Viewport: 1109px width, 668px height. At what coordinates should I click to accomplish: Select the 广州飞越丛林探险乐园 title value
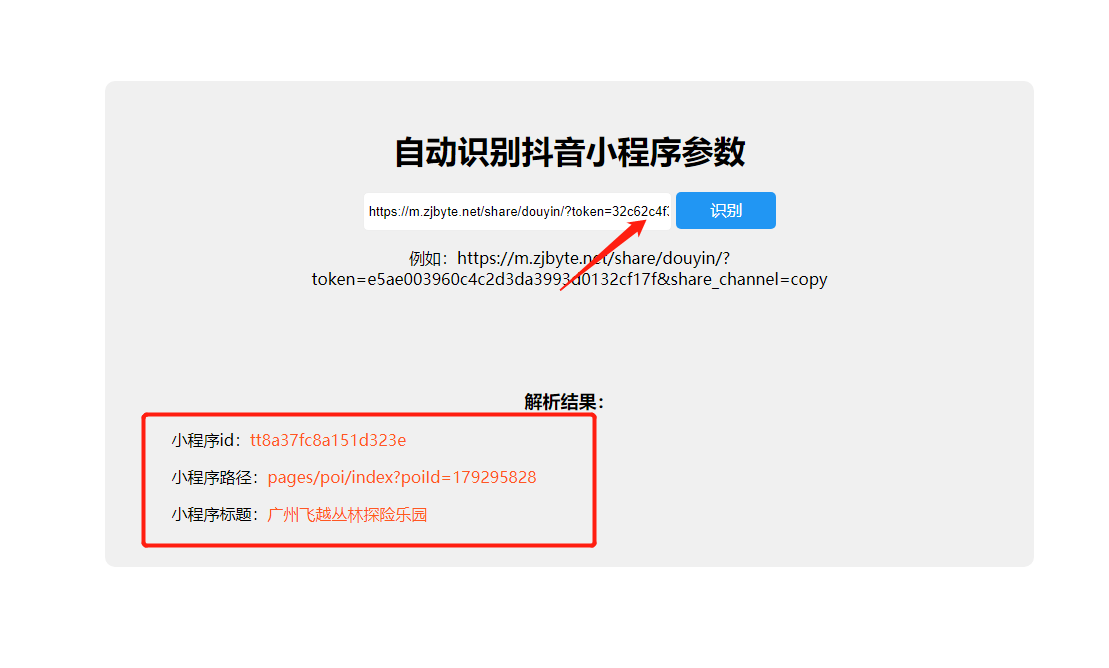click(x=347, y=514)
